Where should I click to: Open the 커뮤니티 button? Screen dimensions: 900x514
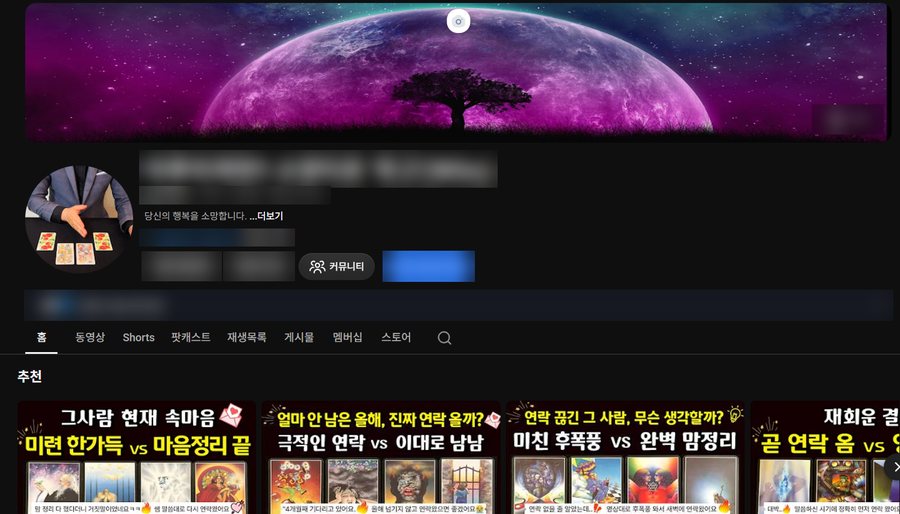point(336,267)
